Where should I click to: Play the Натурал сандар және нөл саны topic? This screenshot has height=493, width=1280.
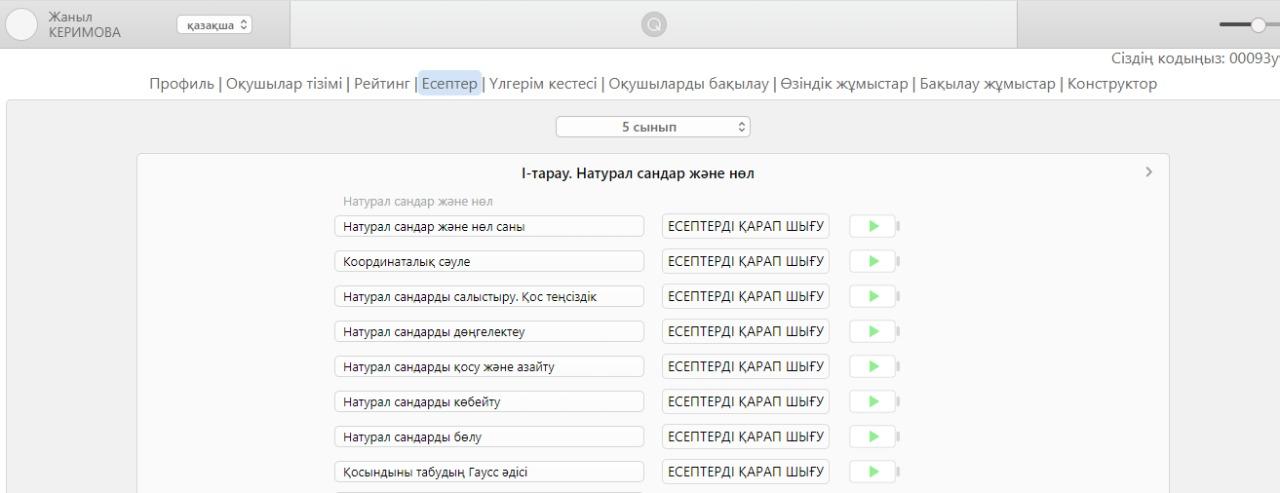coord(873,226)
